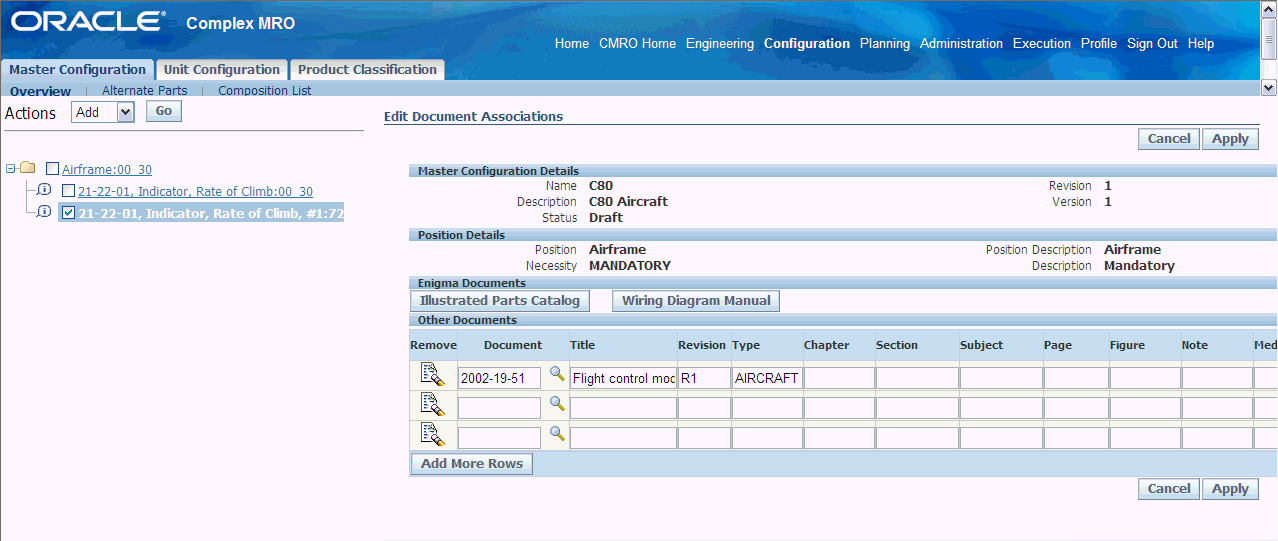Switch to the Unit Configuration tab
This screenshot has height=541, width=1278.
[x=222, y=70]
